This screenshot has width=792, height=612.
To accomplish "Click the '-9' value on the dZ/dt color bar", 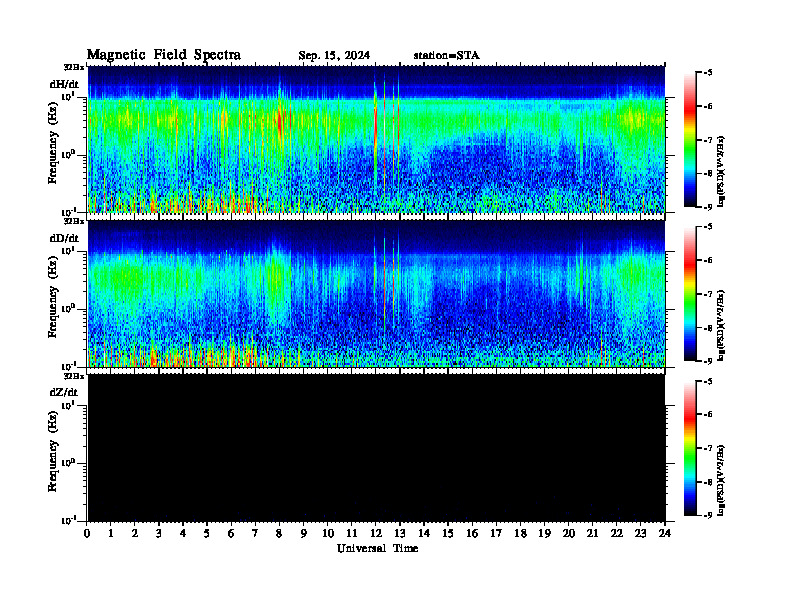I will click(x=708, y=515).
